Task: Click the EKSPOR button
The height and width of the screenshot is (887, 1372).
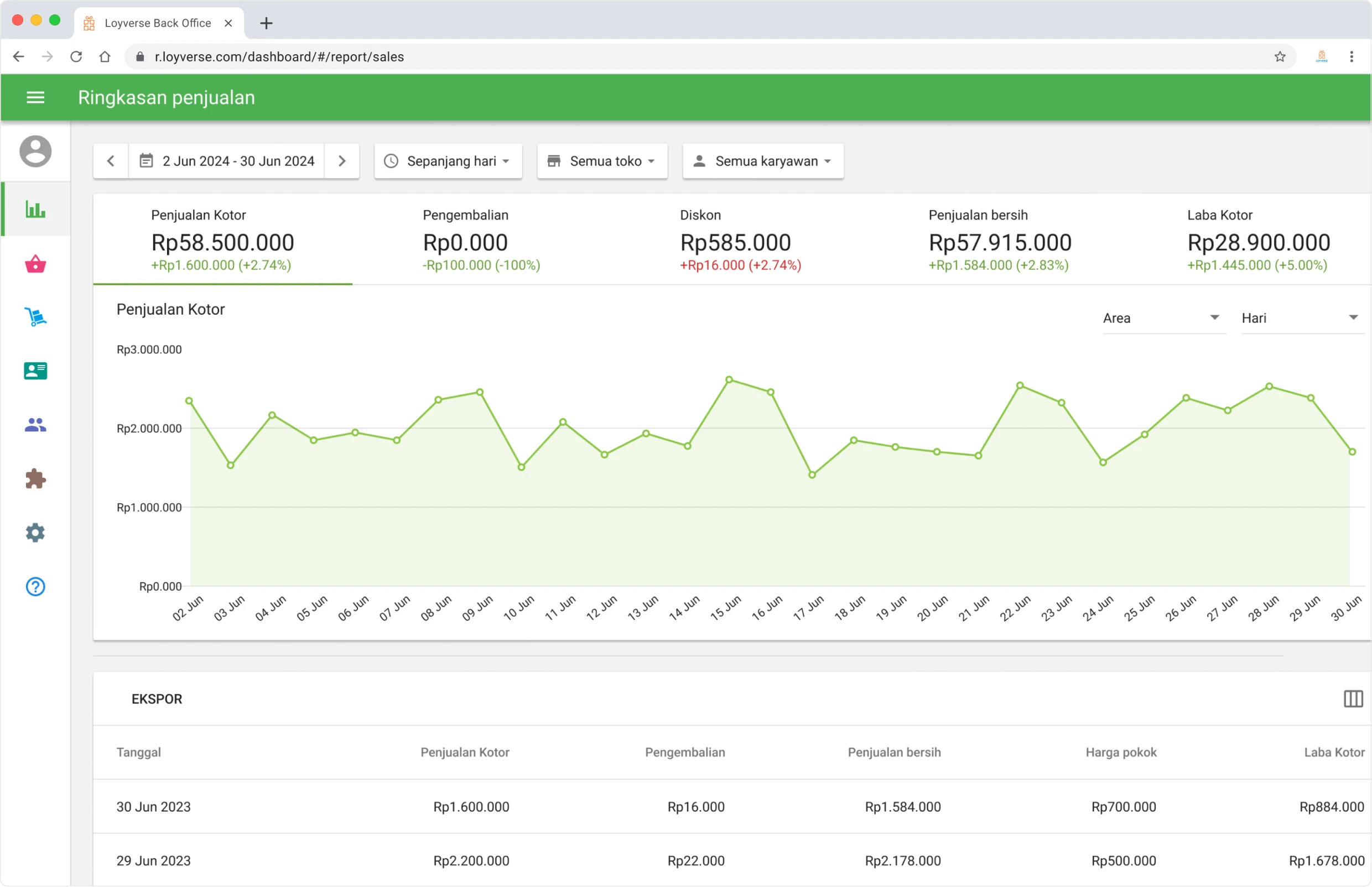Action: click(x=157, y=698)
